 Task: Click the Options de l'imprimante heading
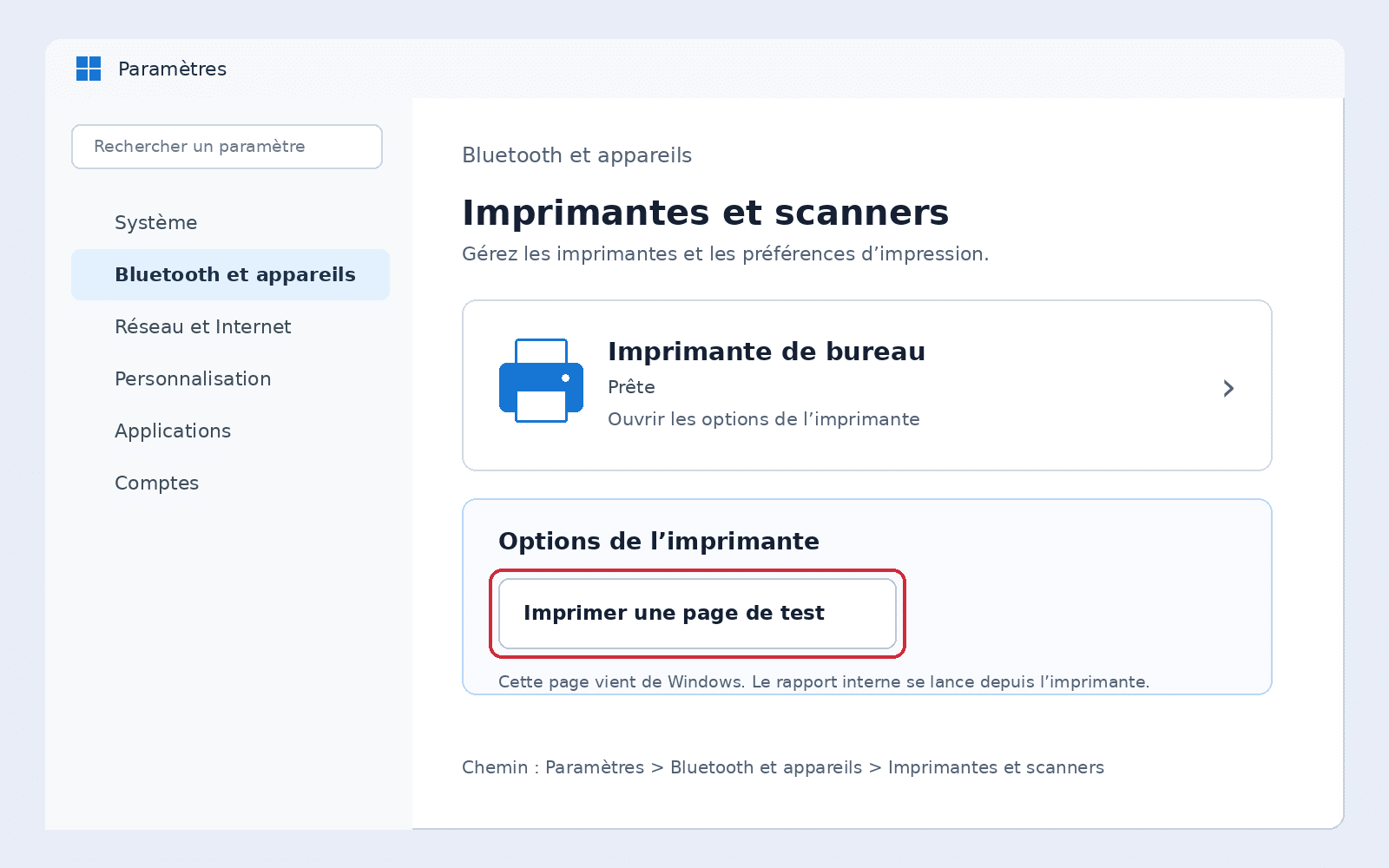point(659,542)
